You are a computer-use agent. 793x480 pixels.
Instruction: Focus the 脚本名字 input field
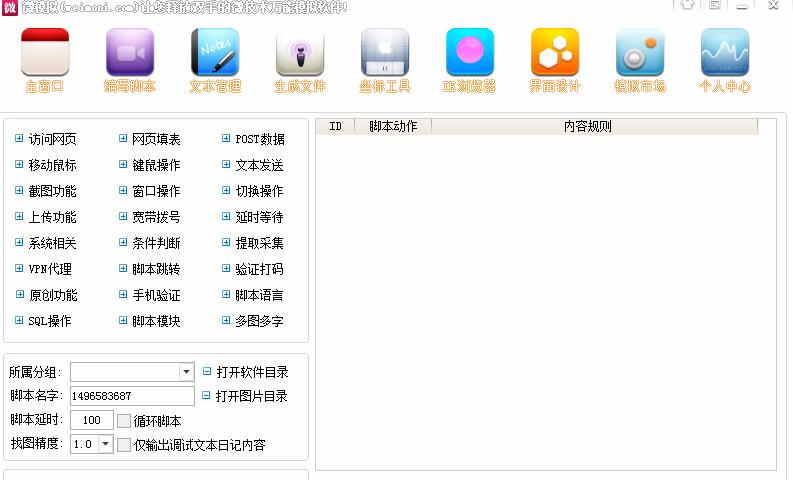pos(132,396)
